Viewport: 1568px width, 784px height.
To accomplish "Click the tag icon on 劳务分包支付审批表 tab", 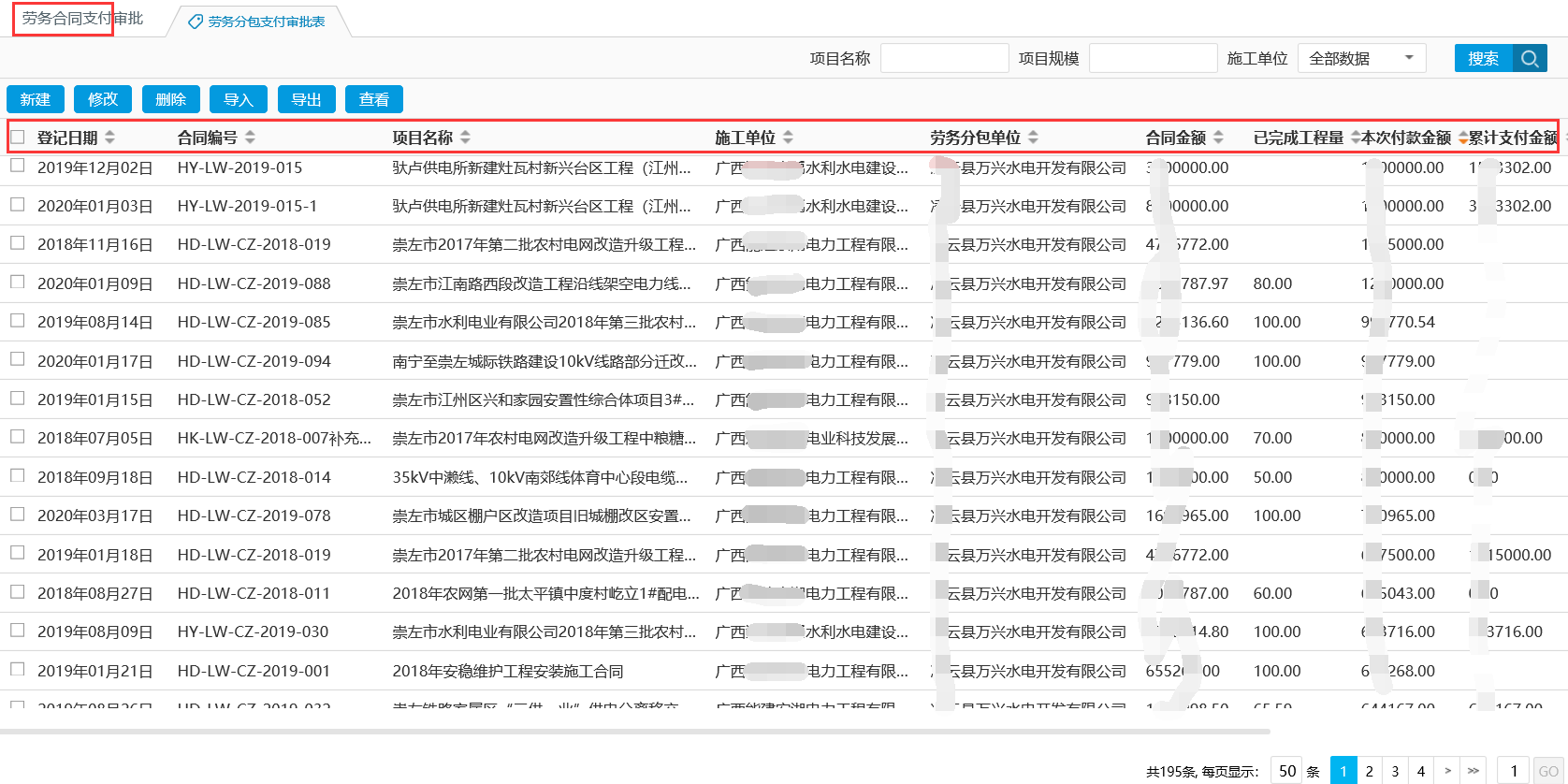I will point(196,22).
